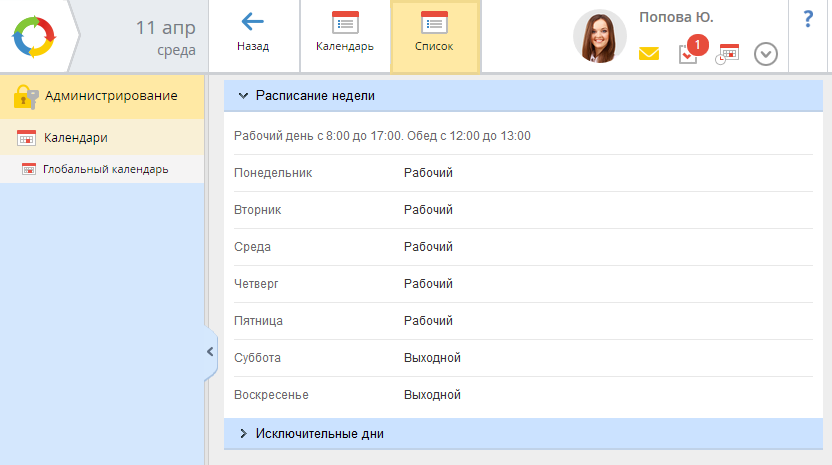Image resolution: width=832 pixels, height=465 pixels.
Task: Click the ELMA logo icon
Action: 36,37
